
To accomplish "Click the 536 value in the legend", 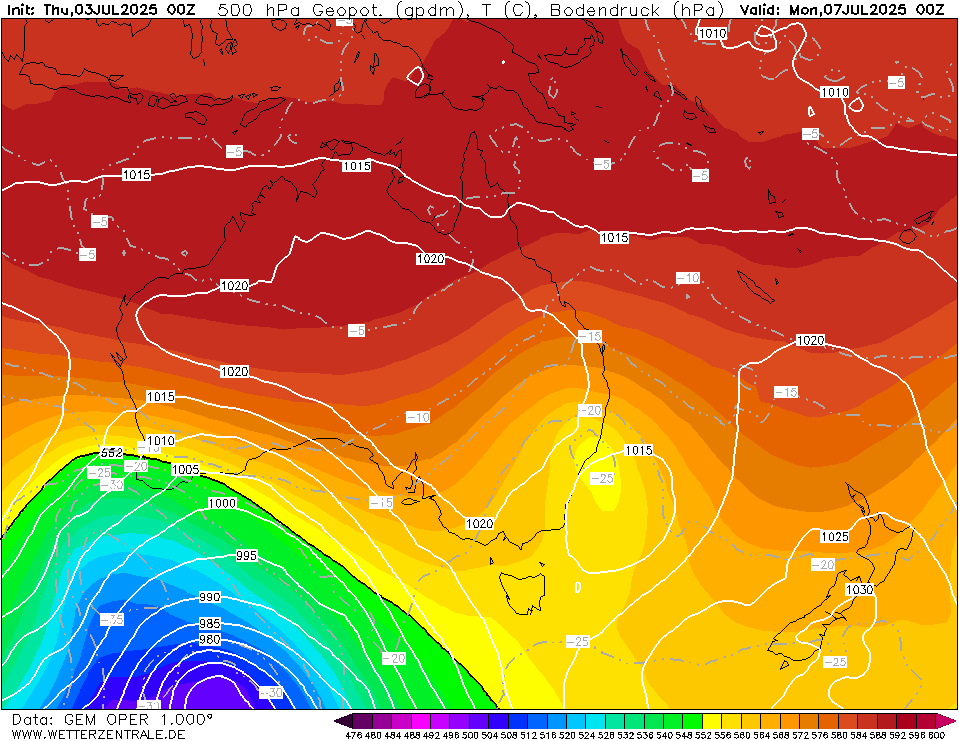I will point(645,735).
